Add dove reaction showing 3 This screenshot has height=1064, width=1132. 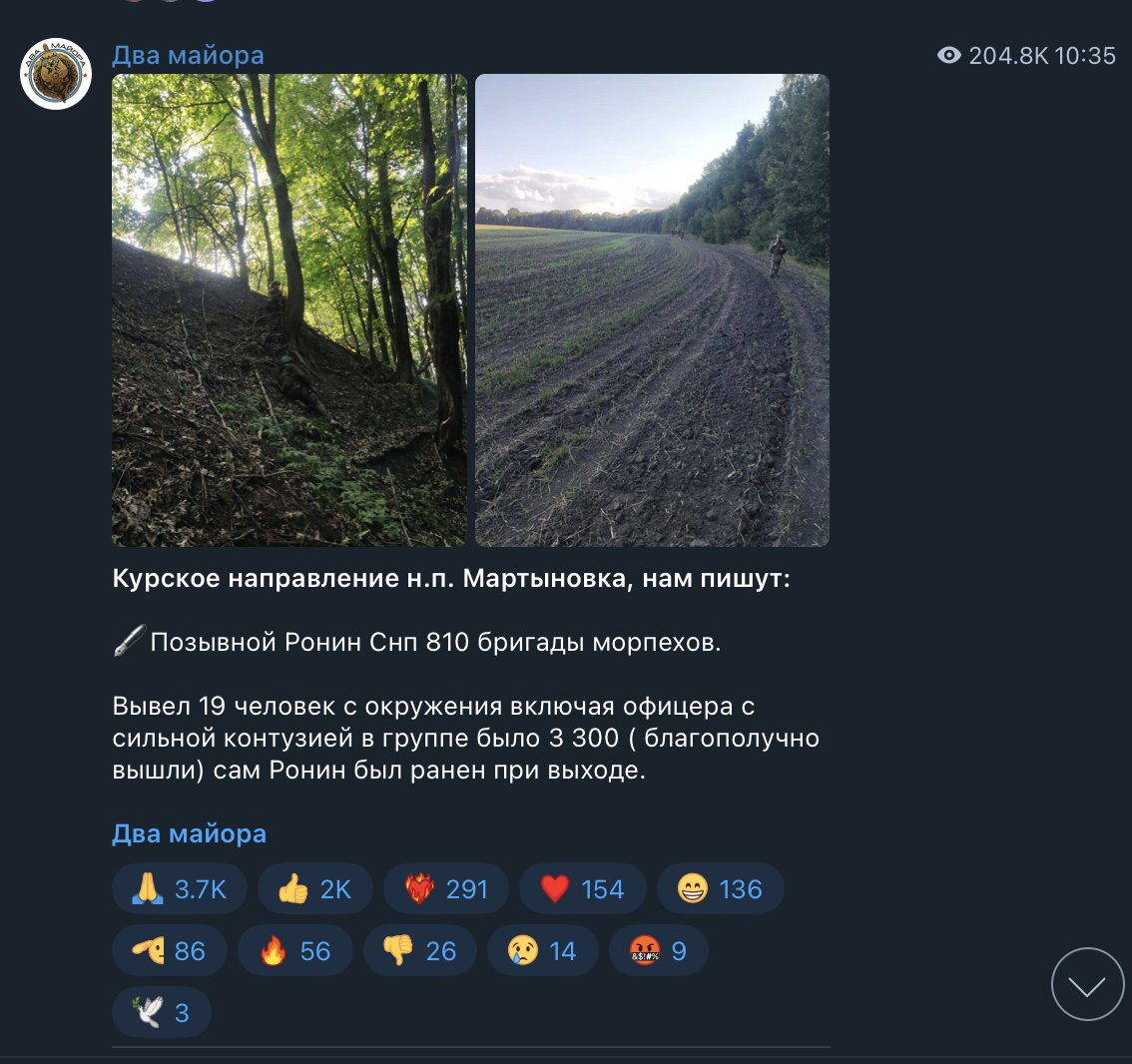162,1012
